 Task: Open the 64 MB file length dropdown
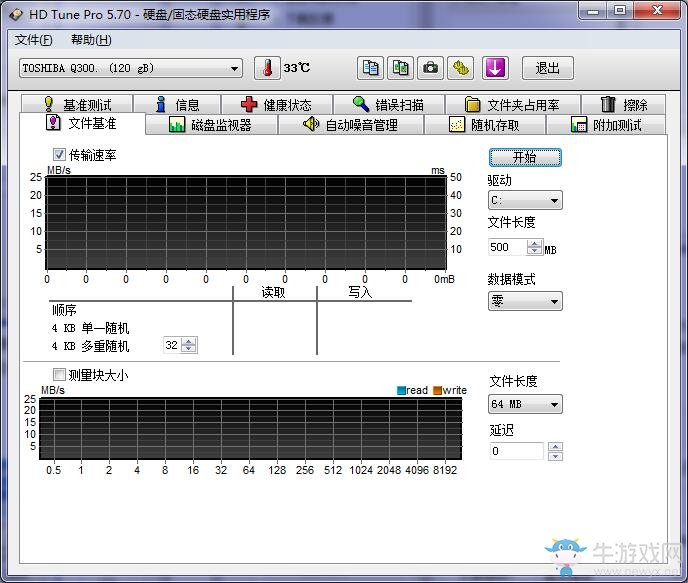525,404
